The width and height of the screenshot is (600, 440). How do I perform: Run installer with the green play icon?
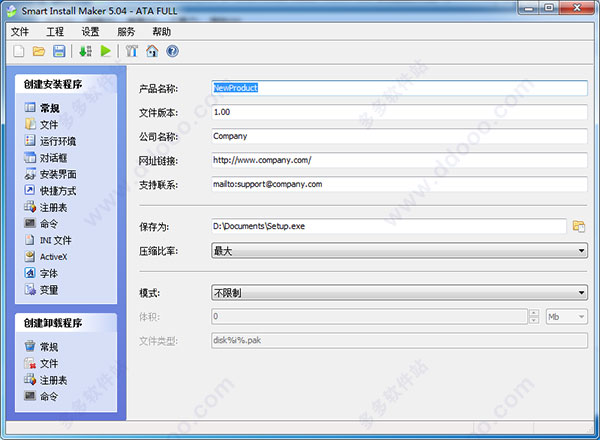click(106, 51)
